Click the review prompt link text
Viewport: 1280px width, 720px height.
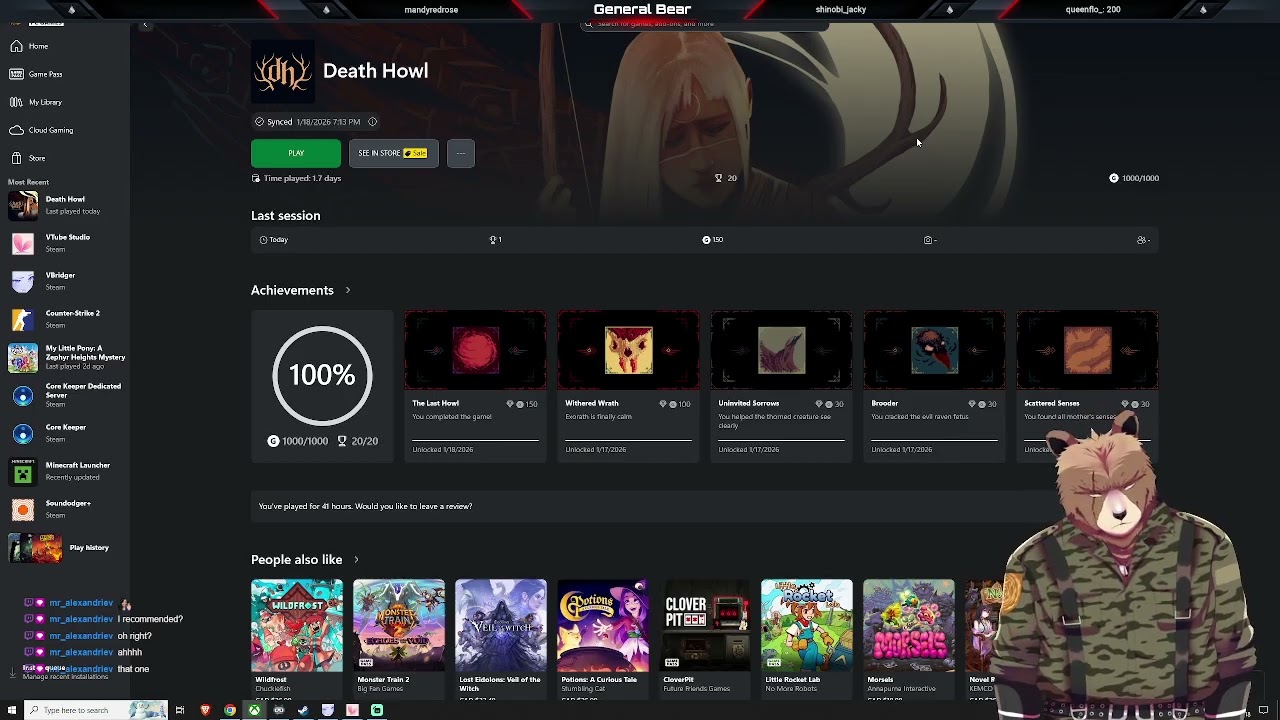[x=365, y=506]
